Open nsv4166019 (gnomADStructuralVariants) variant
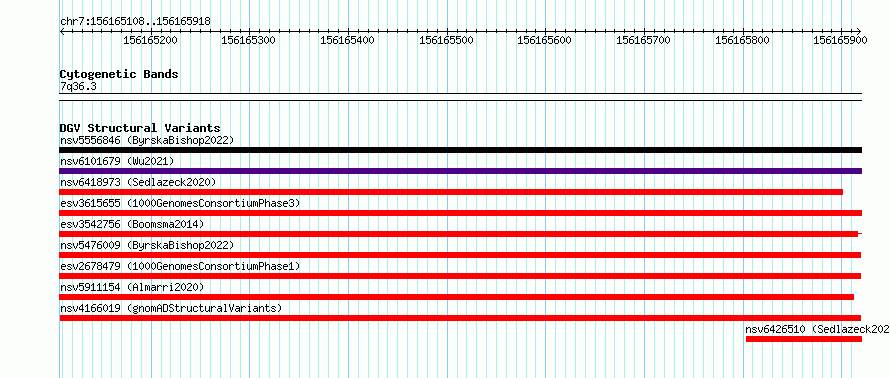This screenshot has height=378, width=890. 171,308
